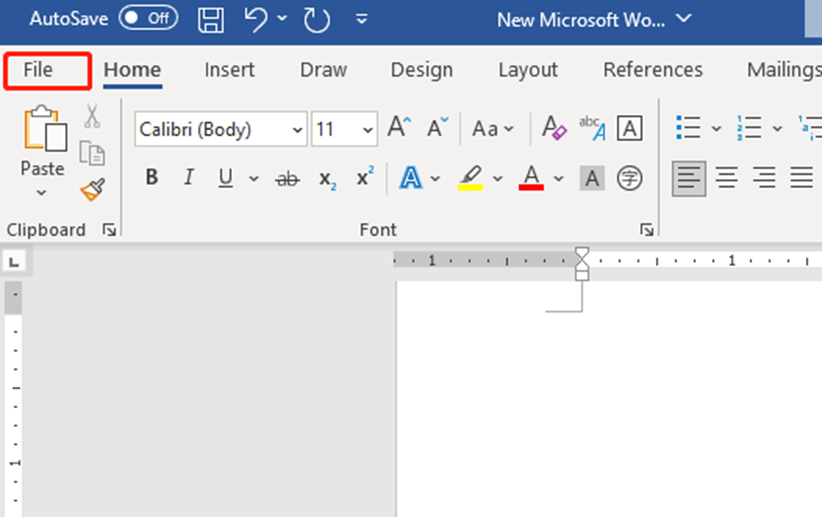This screenshot has width=822, height=517.
Task: Open underline style dropdown arrow
Action: [254, 179]
